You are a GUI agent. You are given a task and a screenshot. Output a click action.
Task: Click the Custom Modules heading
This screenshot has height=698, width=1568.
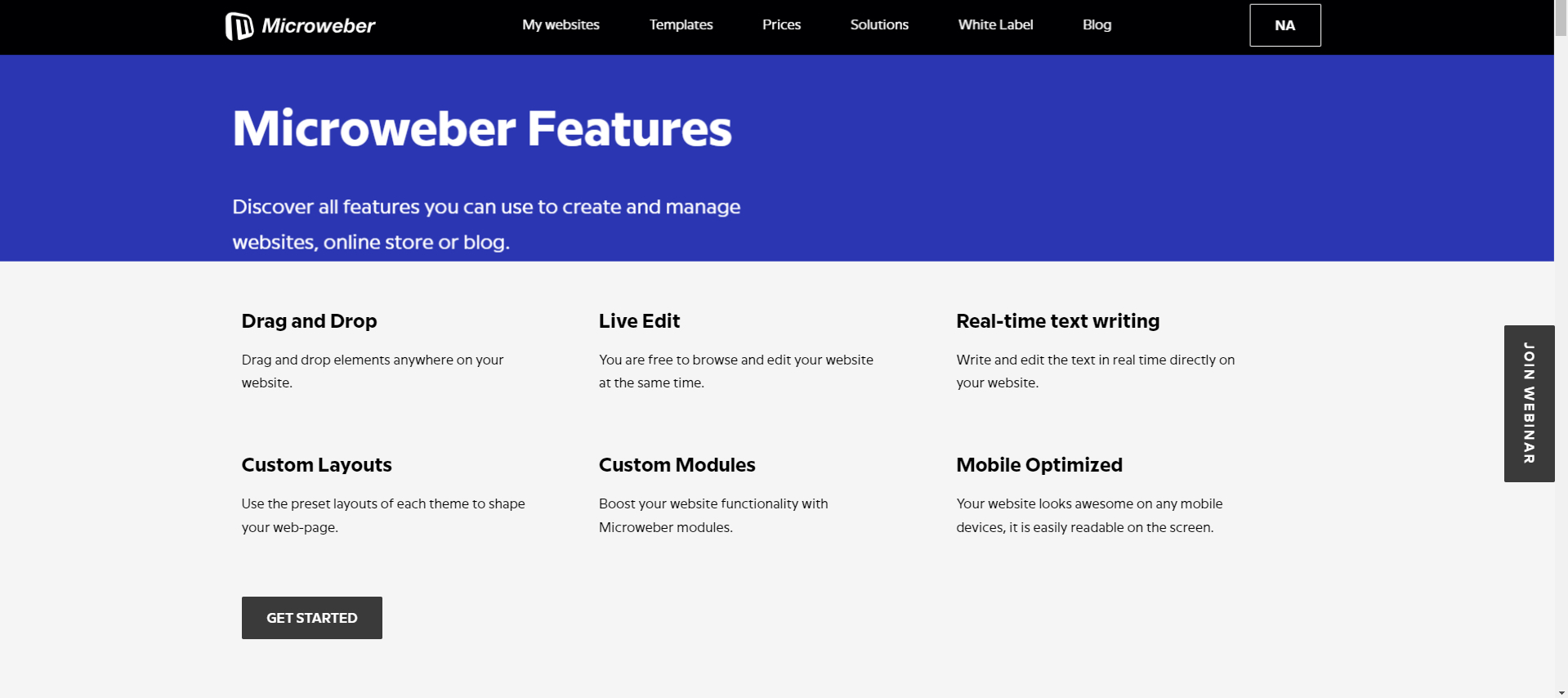pyautogui.click(x=677, y=465)
